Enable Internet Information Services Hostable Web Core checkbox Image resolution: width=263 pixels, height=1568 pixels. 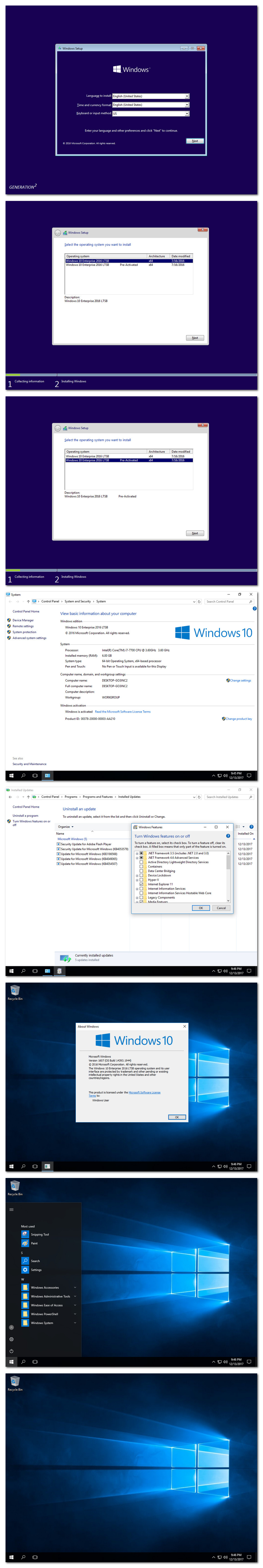click(x=141, y=893)
